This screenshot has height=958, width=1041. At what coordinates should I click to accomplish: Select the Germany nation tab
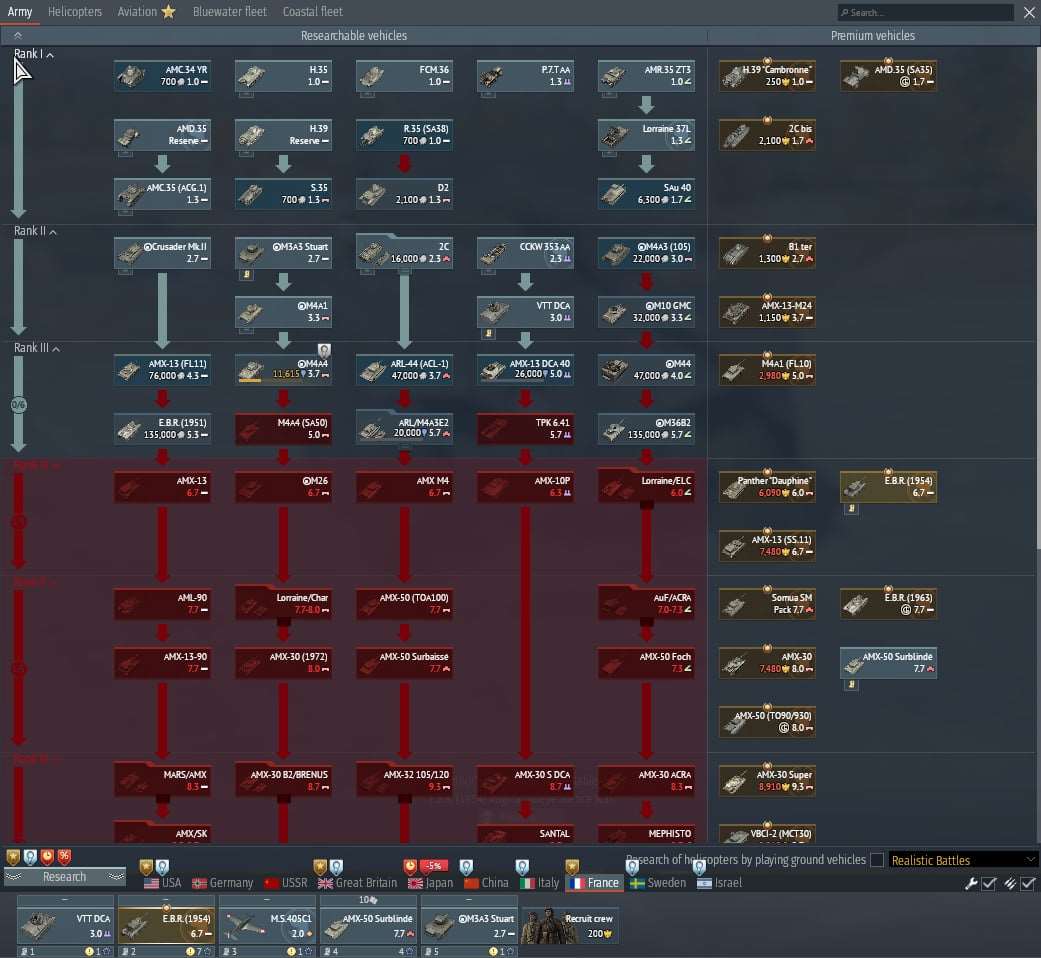click(222, 883)
